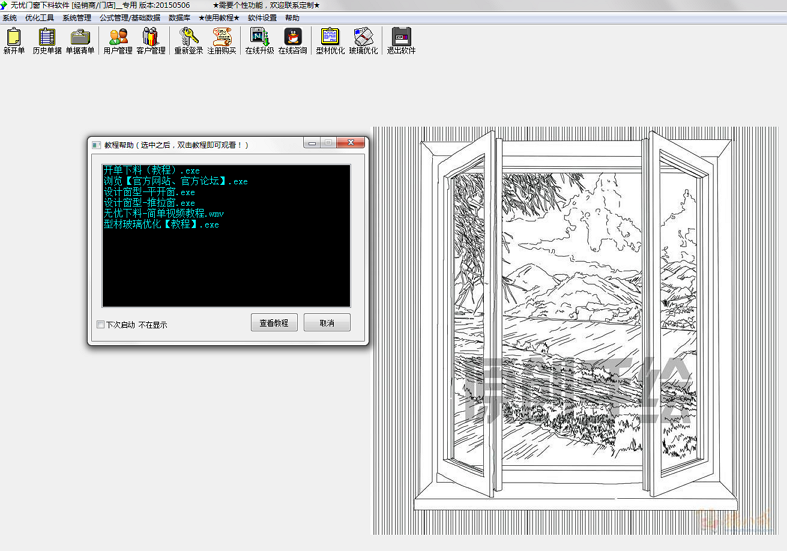Open 客户管理 toolbar icon
The height and width of the screenshot is (551, 787).
pyautogui.click(x=151, y=41)
